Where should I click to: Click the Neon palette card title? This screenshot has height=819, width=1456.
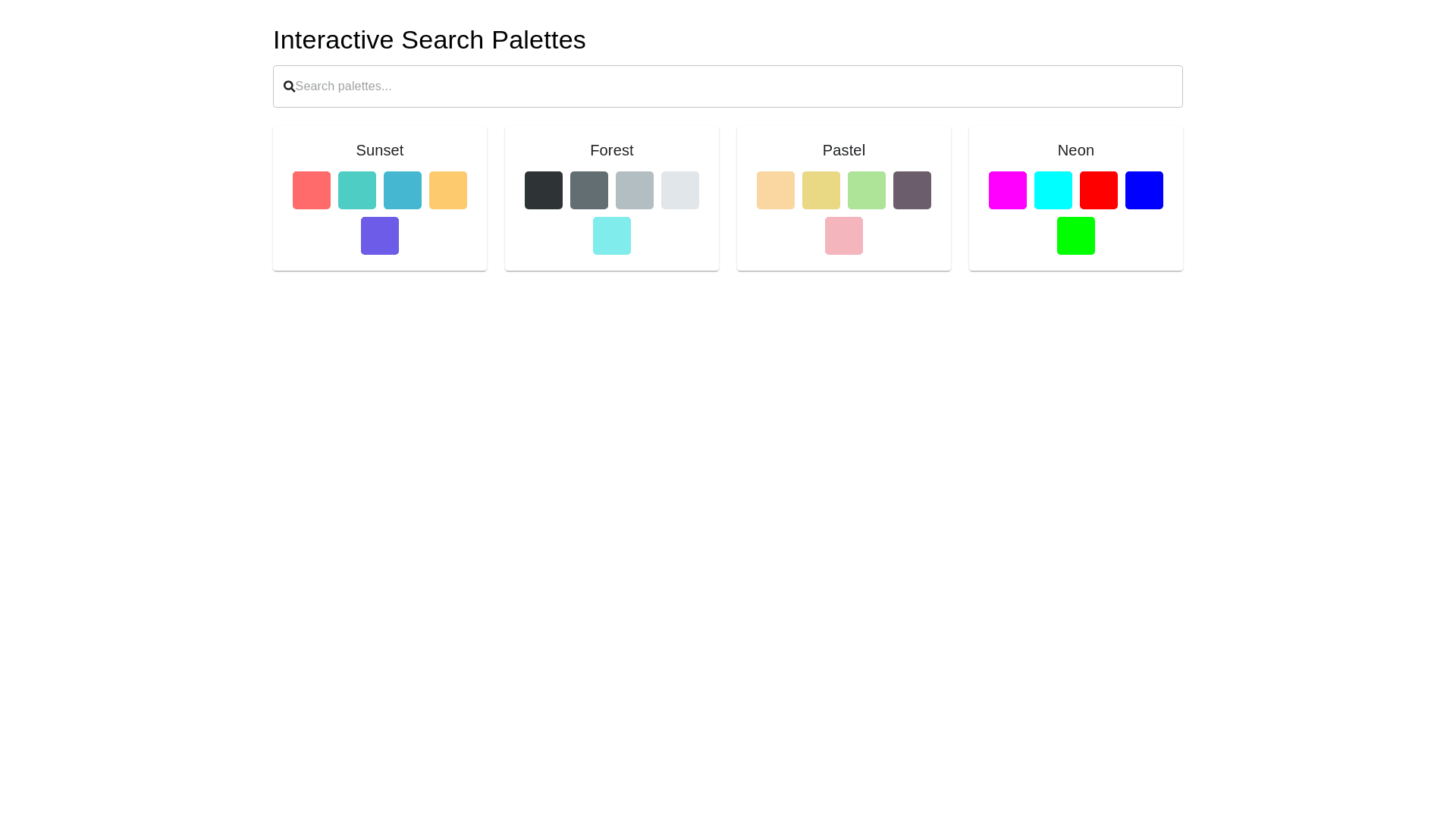click(x=1075, y=150)
